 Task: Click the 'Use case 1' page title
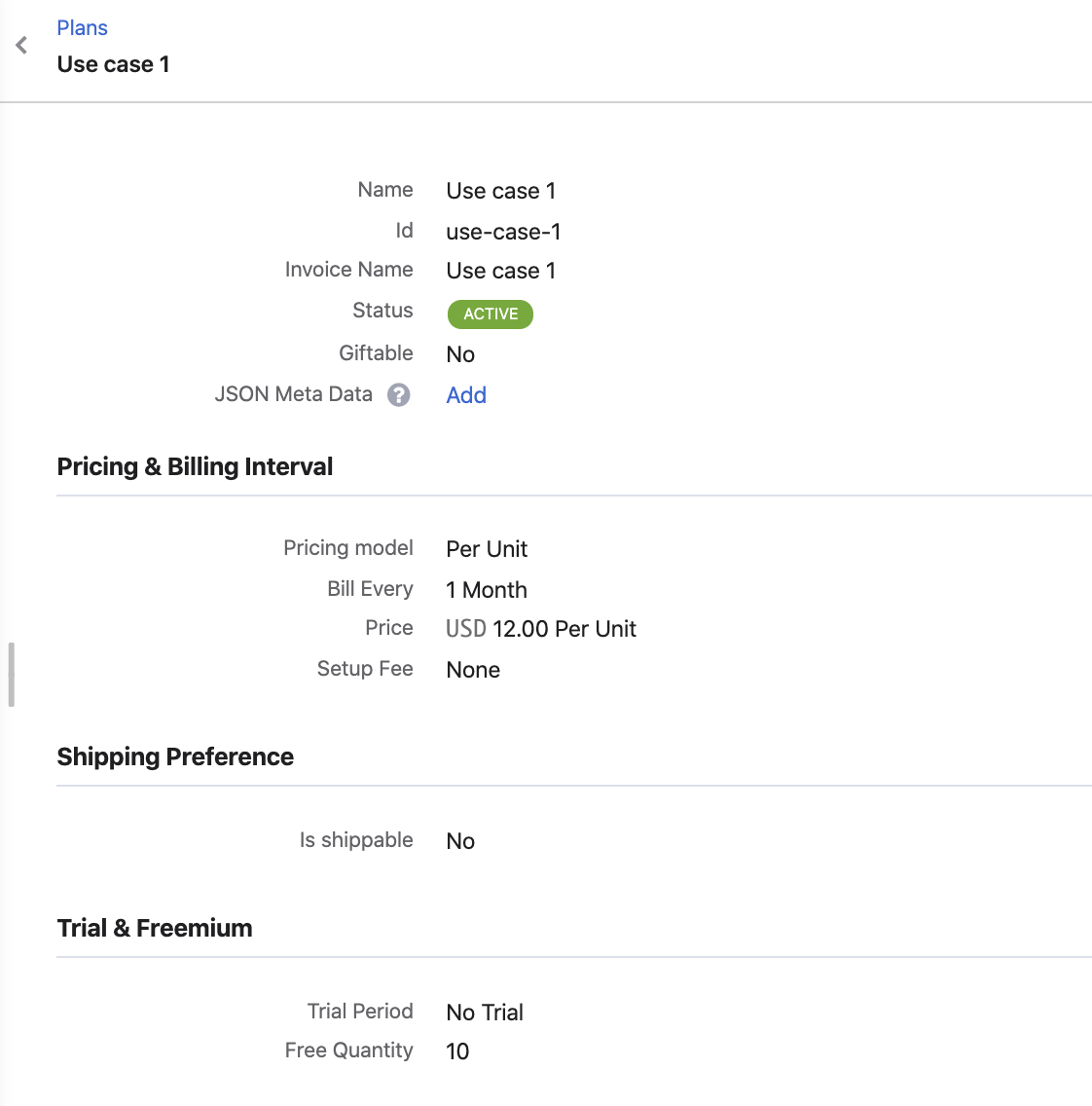point(113,64)
